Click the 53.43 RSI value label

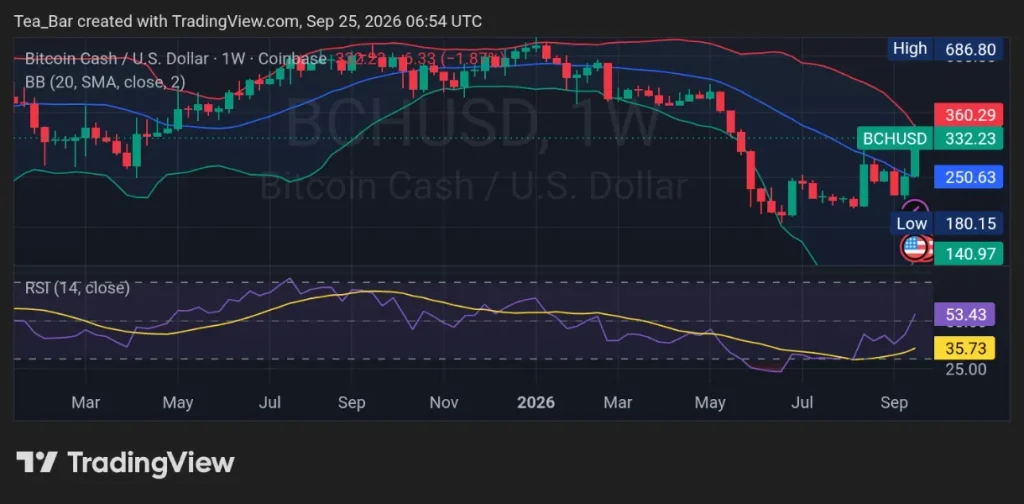point(965,314)
